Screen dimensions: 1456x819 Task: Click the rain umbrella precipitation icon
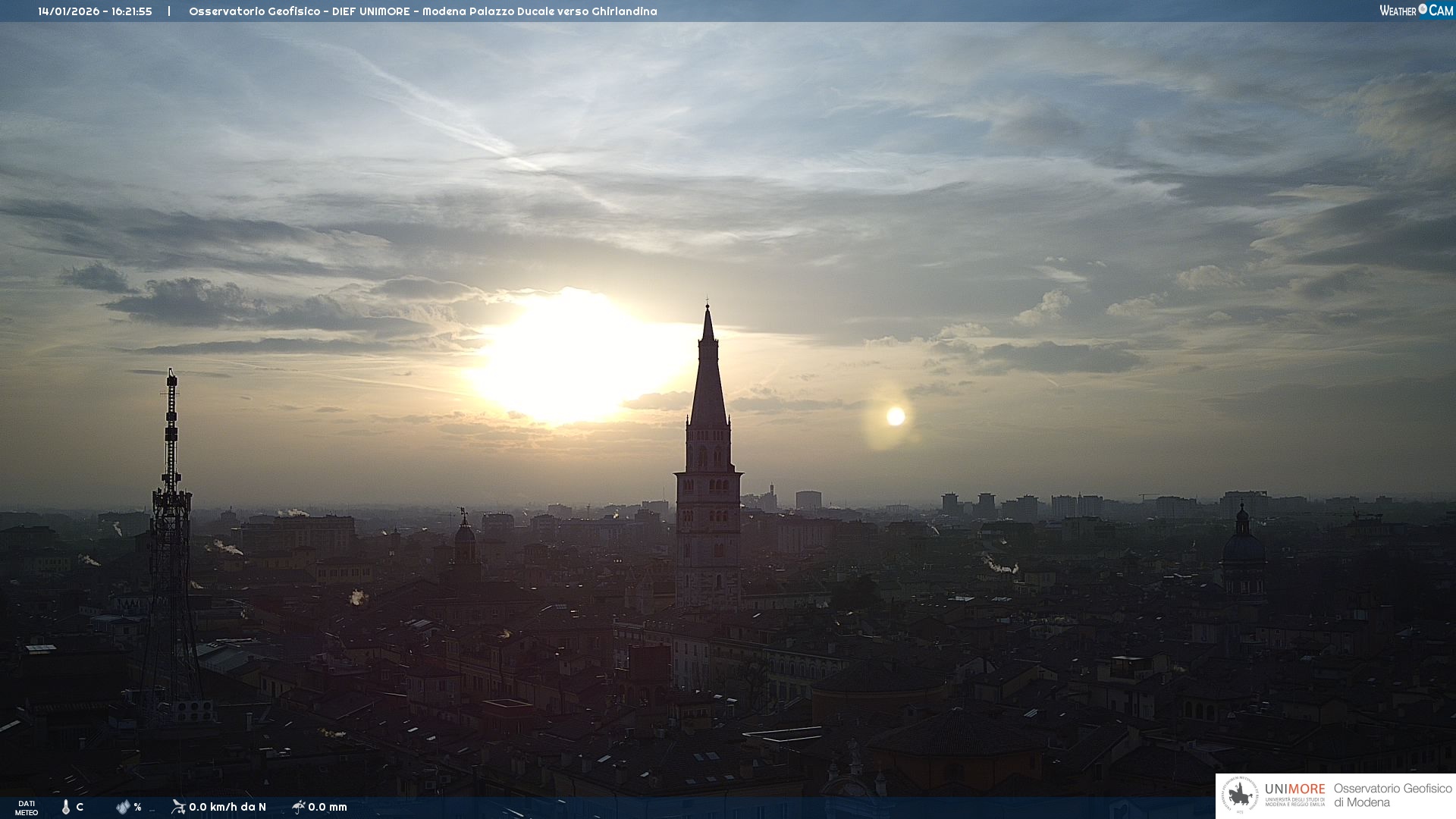(298, 807)
